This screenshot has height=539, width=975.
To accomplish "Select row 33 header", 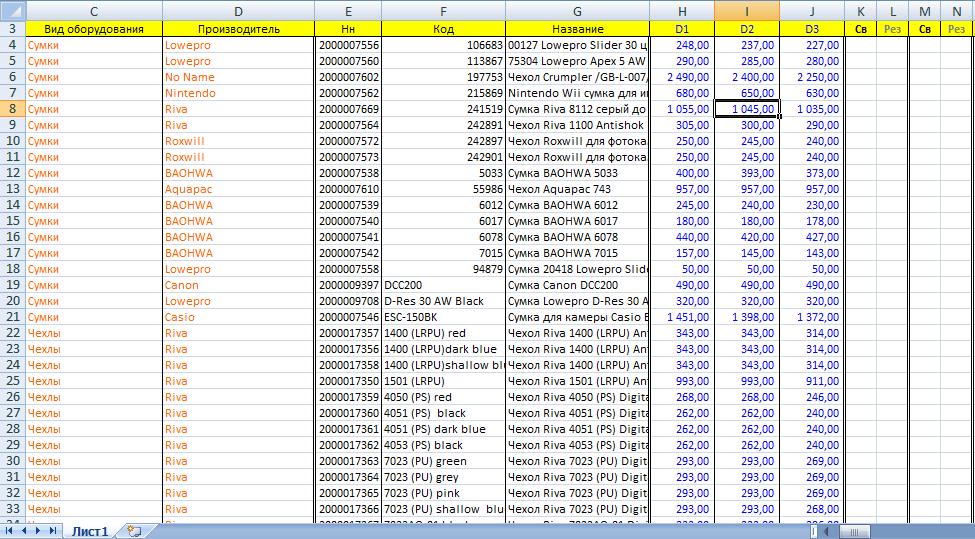I will click(12, 509).
